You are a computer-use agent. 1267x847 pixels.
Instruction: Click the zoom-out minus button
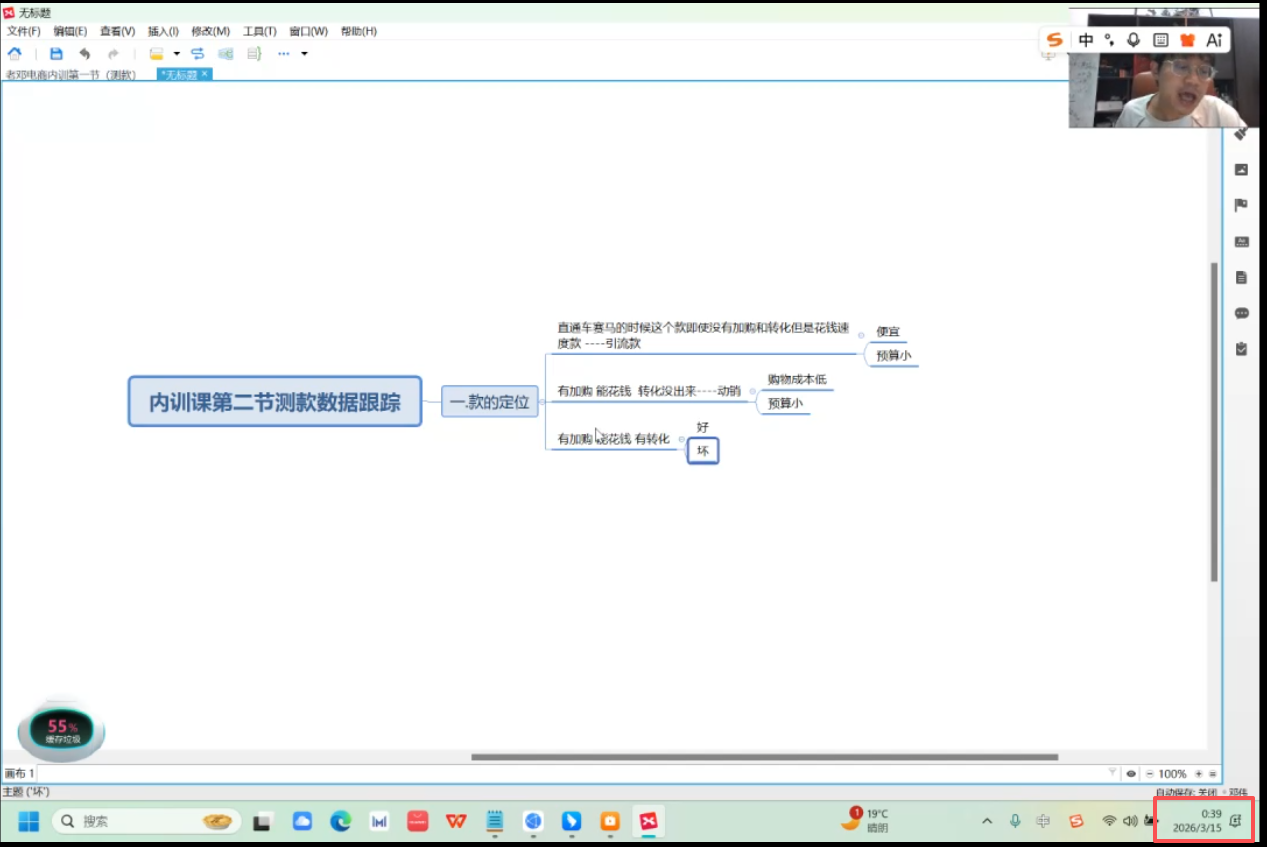point(1150,774)
